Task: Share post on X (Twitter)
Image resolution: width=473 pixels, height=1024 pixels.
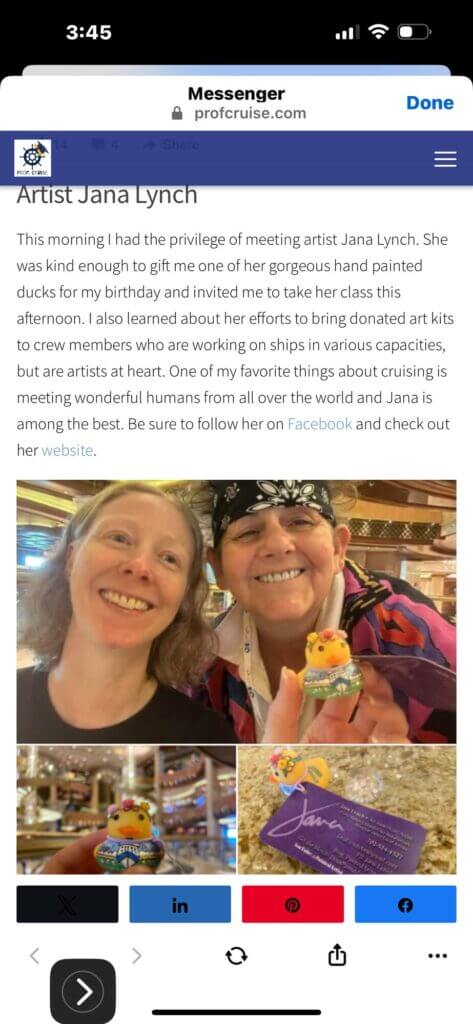Action: pos(67,904)
